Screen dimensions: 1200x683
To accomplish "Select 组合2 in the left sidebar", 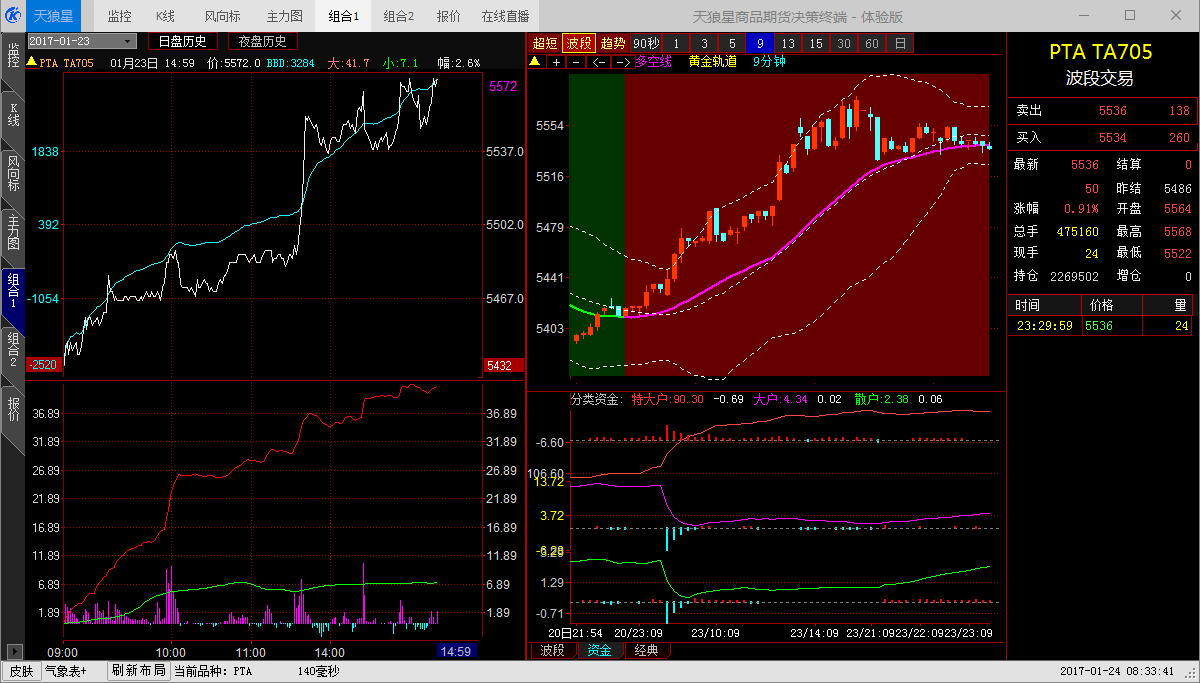I will click(13, 350).
